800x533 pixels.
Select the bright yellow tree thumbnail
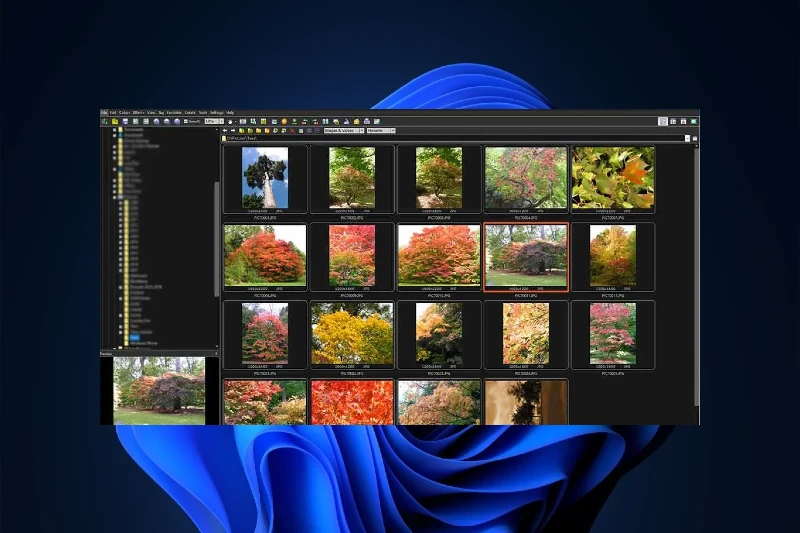352,334
